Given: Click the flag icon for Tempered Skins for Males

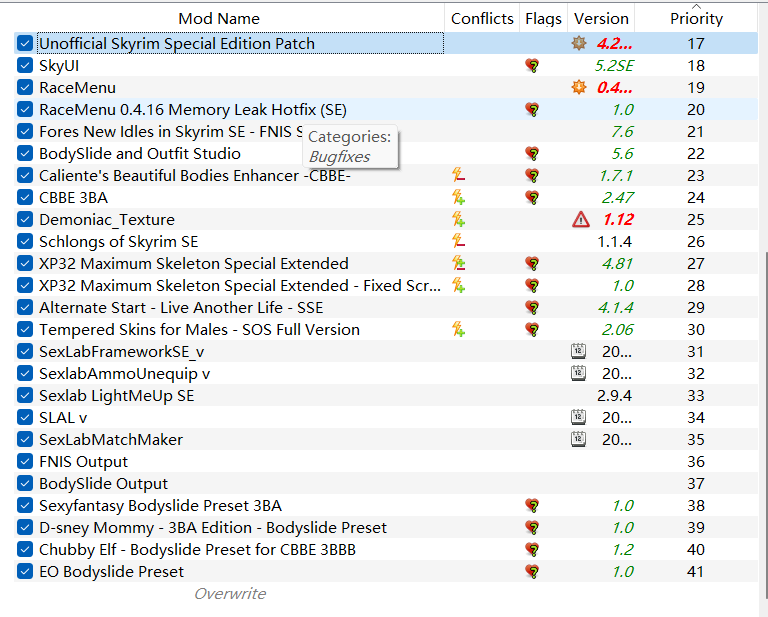Looking at the screenshot, I should [x=532, y=330].
